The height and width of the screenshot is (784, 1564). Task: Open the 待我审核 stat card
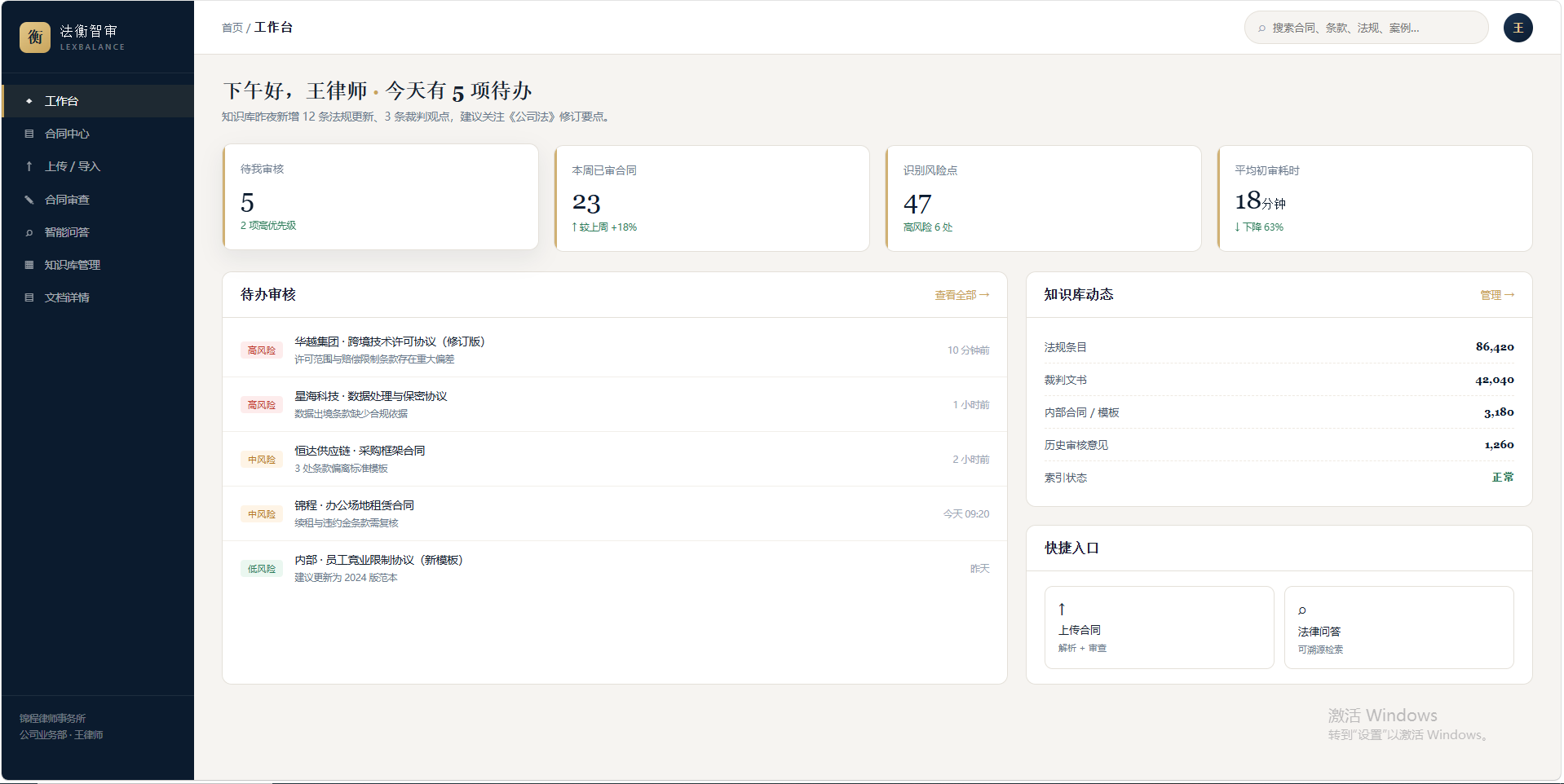tap(380, 197)
